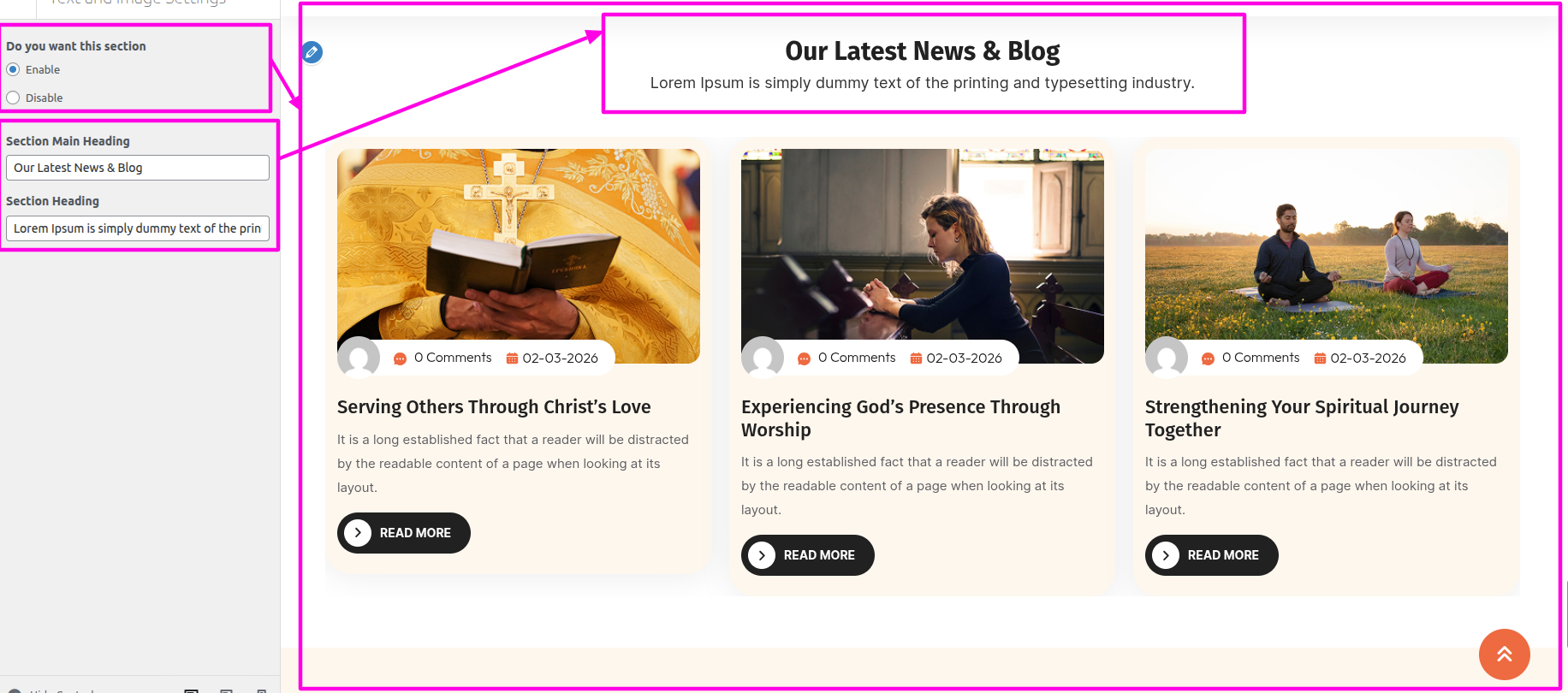Screen dimensions: 1568x693
Task: Click the Section Main Heading input field
Action: coord(138,168)
